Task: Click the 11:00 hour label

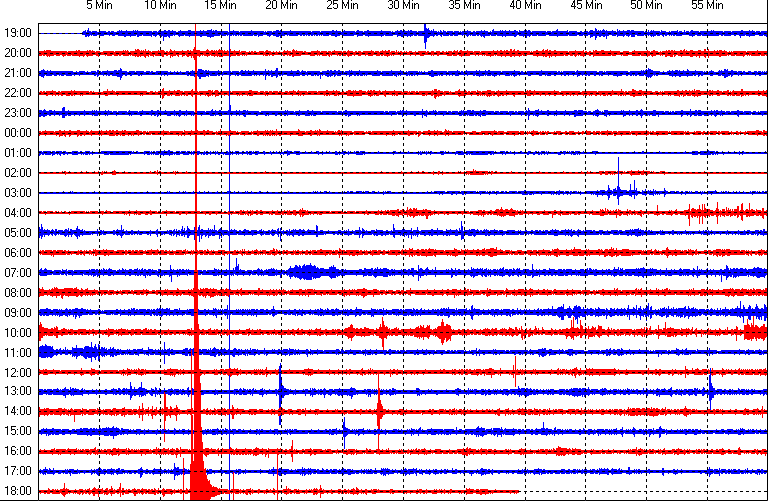Action: (18, 353)
